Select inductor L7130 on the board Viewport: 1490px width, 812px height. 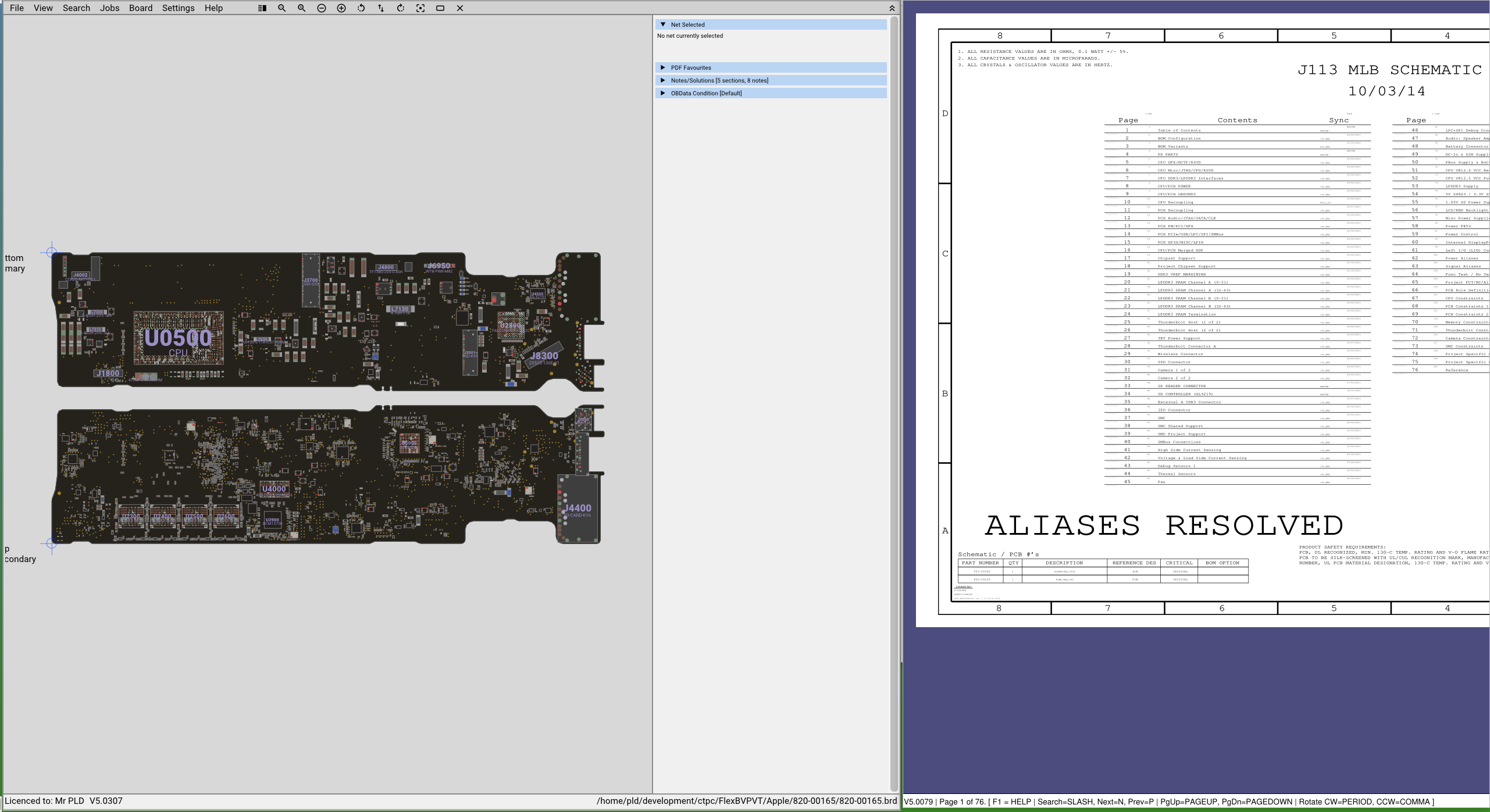click(400, 309)
